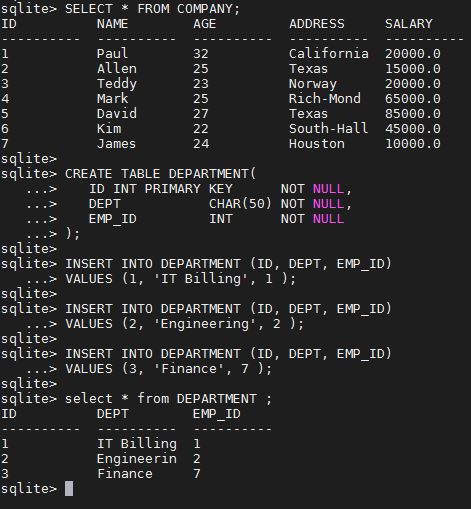This screenshot has width=471, height=509.
Task: Click 'Finance' in DEPARTMENT results
Action: coord(125,474)
